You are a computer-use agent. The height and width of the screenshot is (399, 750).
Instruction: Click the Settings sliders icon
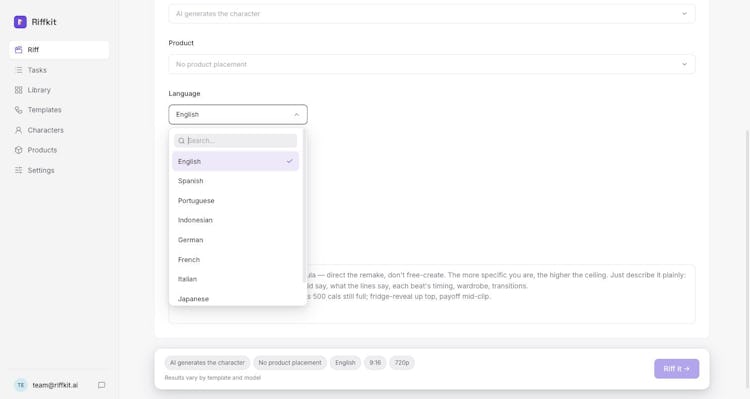(x=19, y=170)
